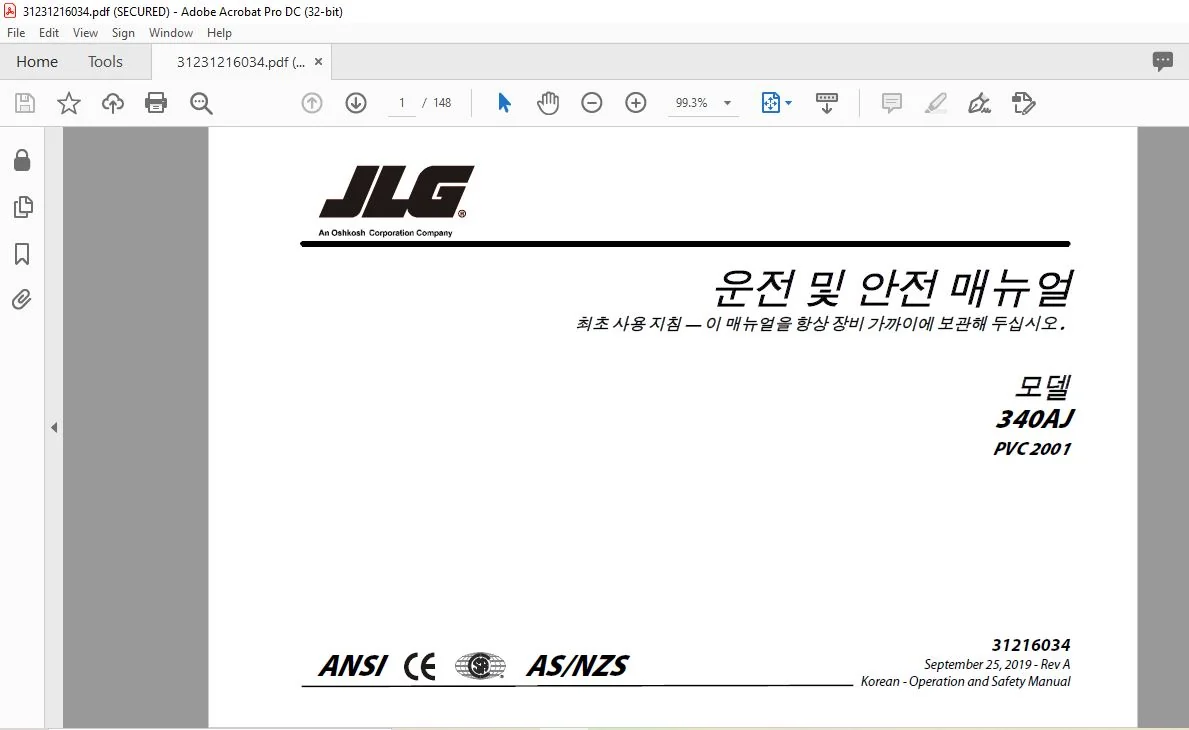Click the Fit page view icon

(770, 103)
